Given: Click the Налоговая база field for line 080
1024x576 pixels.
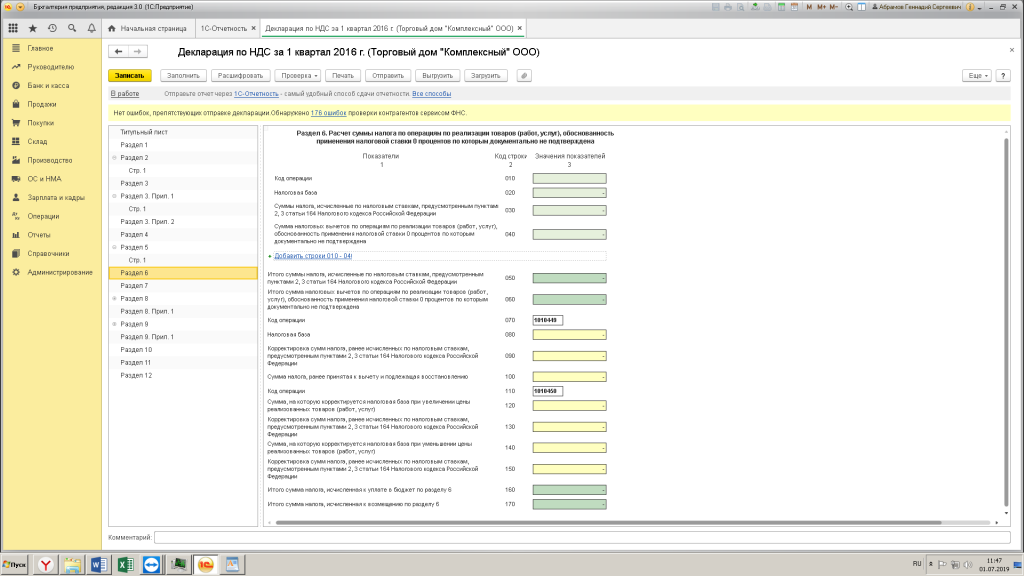Looking at the screenshot, I should pyautogui.click(x=569, y=334).
